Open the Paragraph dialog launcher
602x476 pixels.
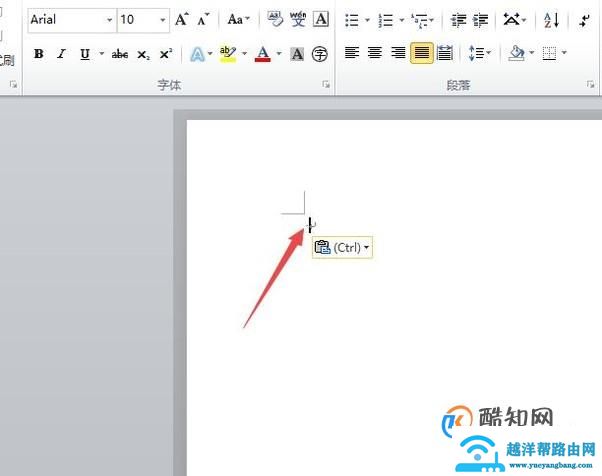[590, 84]
